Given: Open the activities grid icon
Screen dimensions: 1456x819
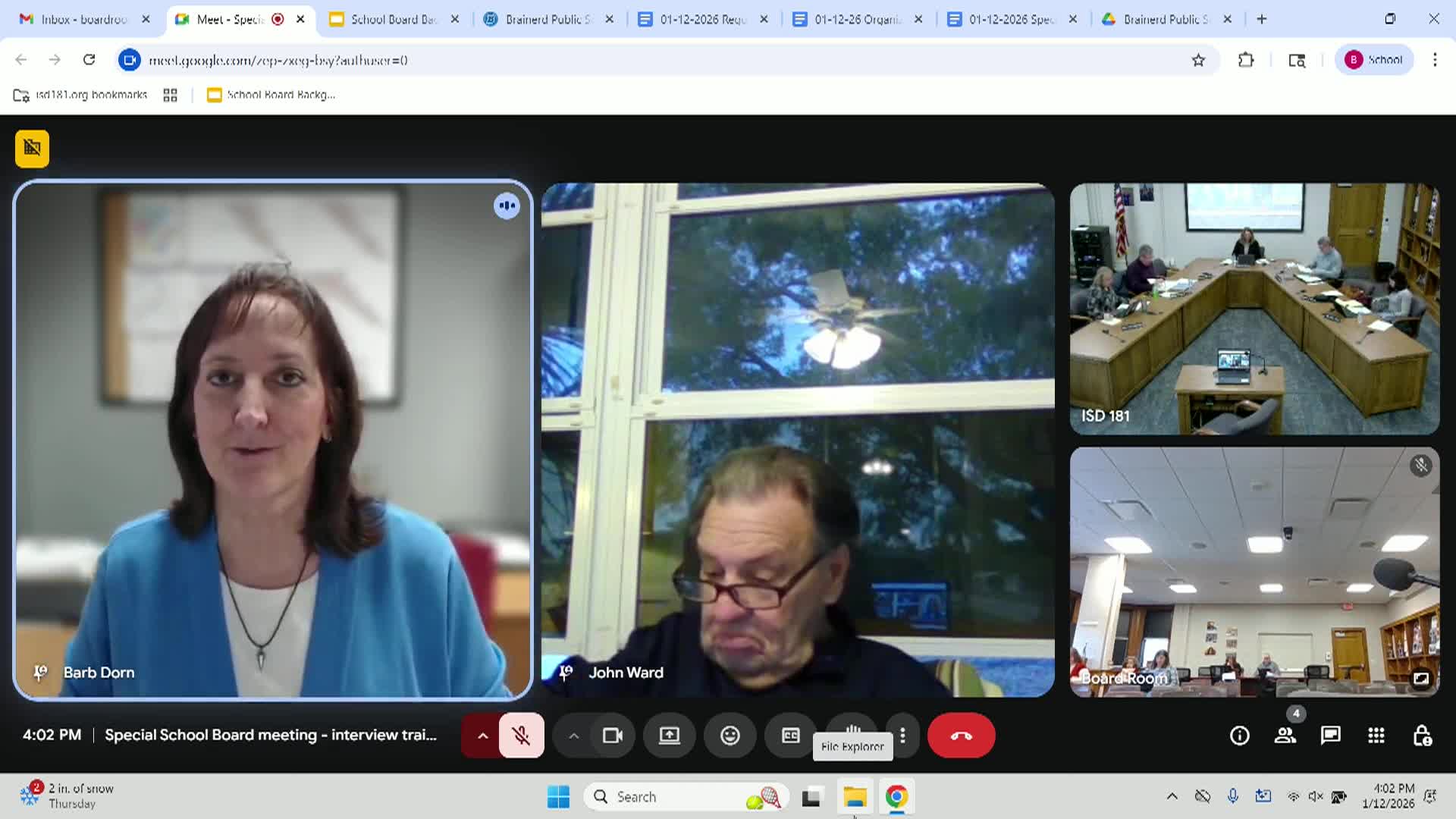Looking at the screenshot, I should [x=1376, y=736].
